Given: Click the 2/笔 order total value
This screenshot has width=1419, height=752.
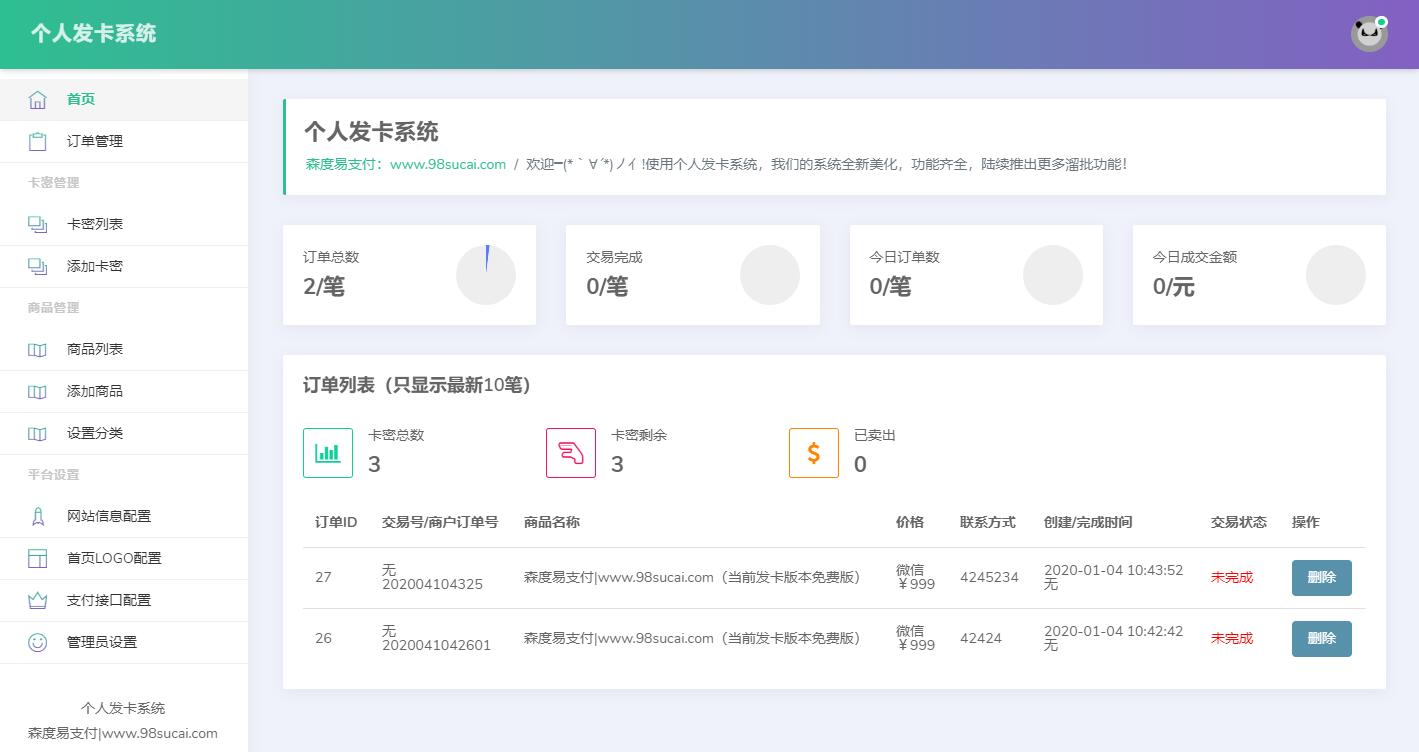Looking at the screenshot, I should pos(324,287).
